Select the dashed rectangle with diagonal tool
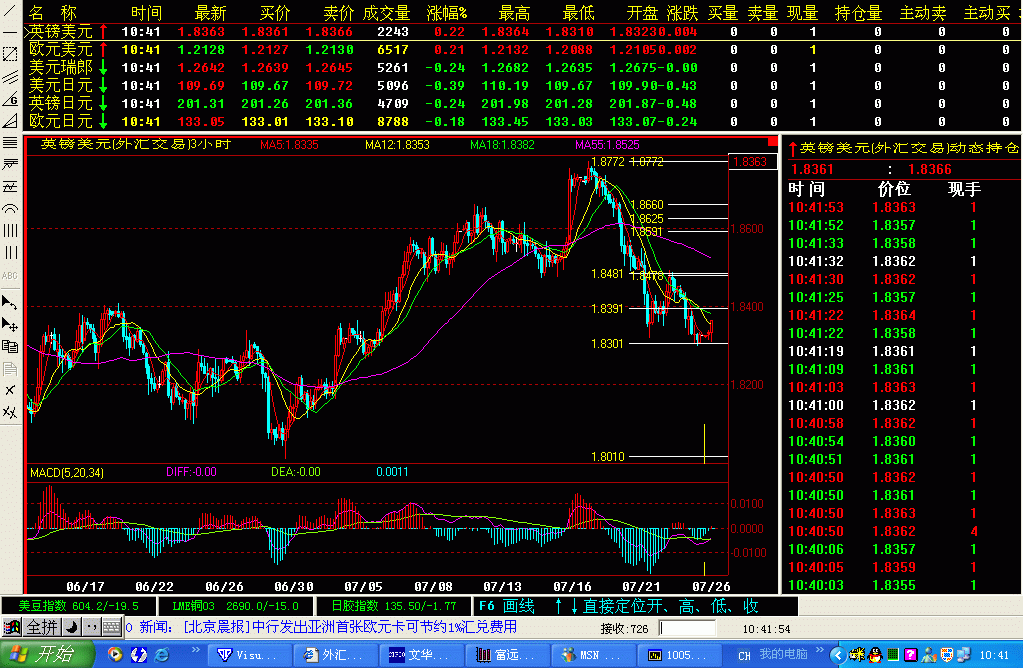1023x668 pixels. 10,54
